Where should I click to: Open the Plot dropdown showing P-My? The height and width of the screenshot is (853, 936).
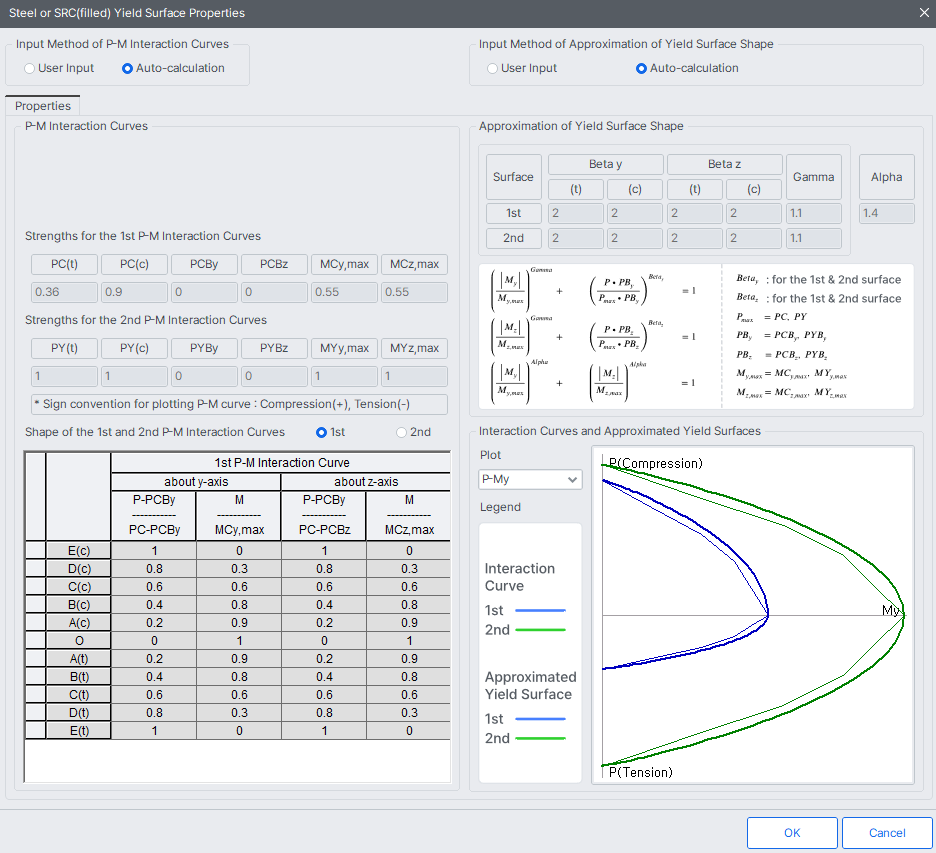530,479
